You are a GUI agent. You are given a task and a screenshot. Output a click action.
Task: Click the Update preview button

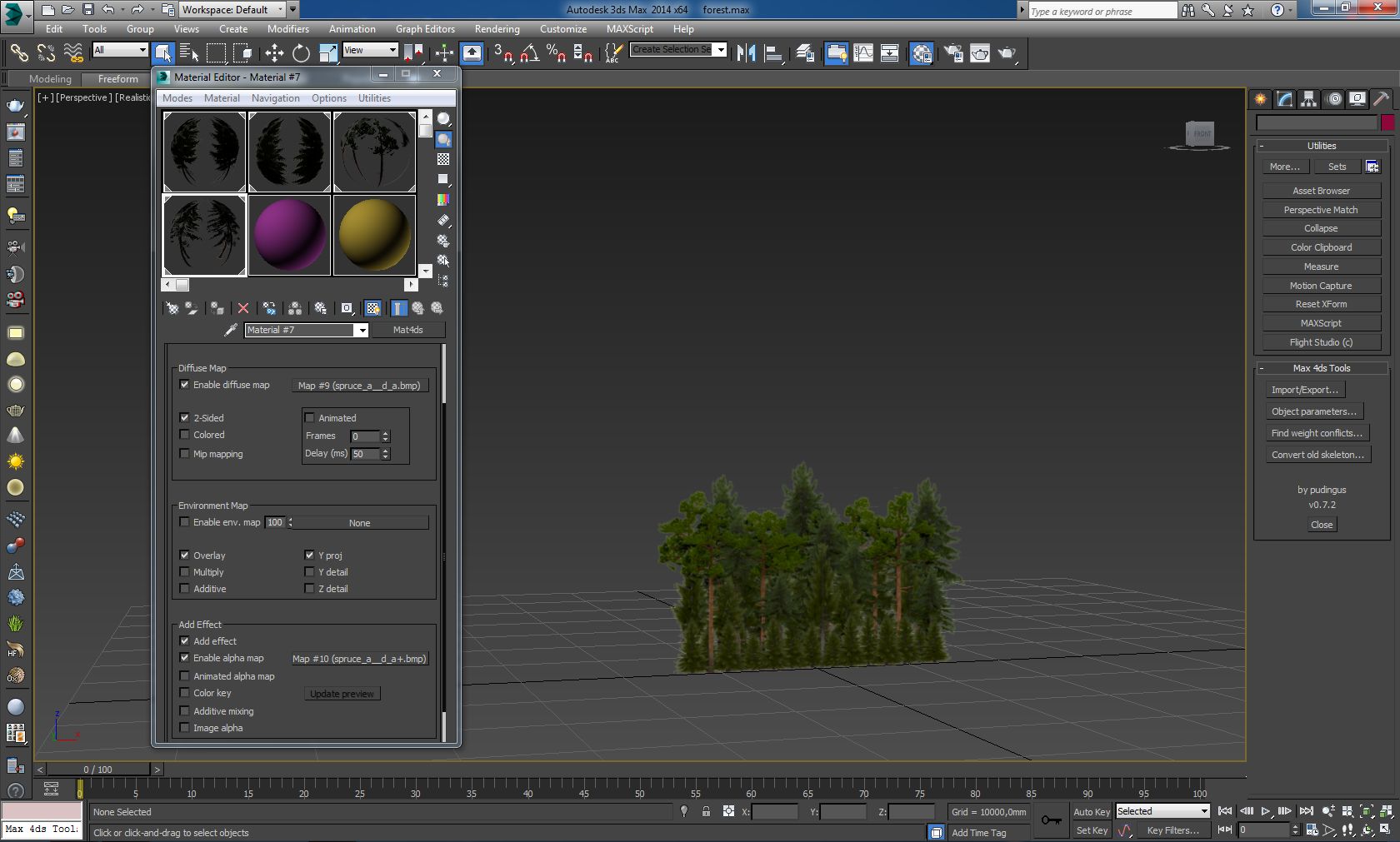(x=342, y=694)
